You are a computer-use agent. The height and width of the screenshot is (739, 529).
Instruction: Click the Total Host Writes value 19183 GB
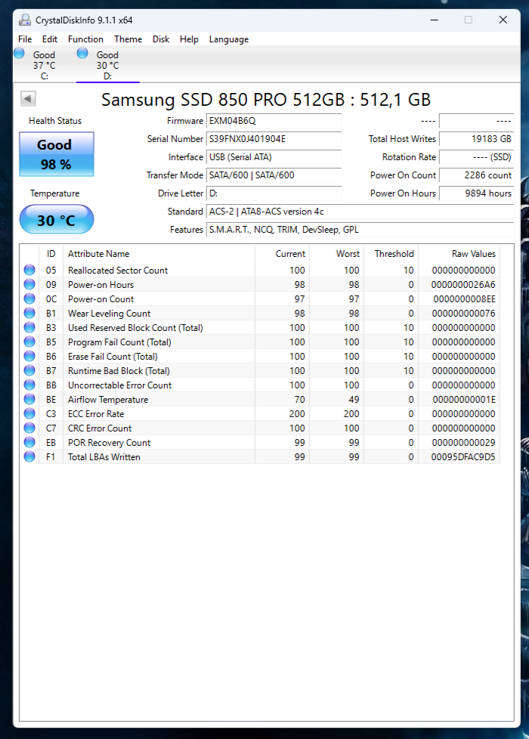[x=477, y=139]
